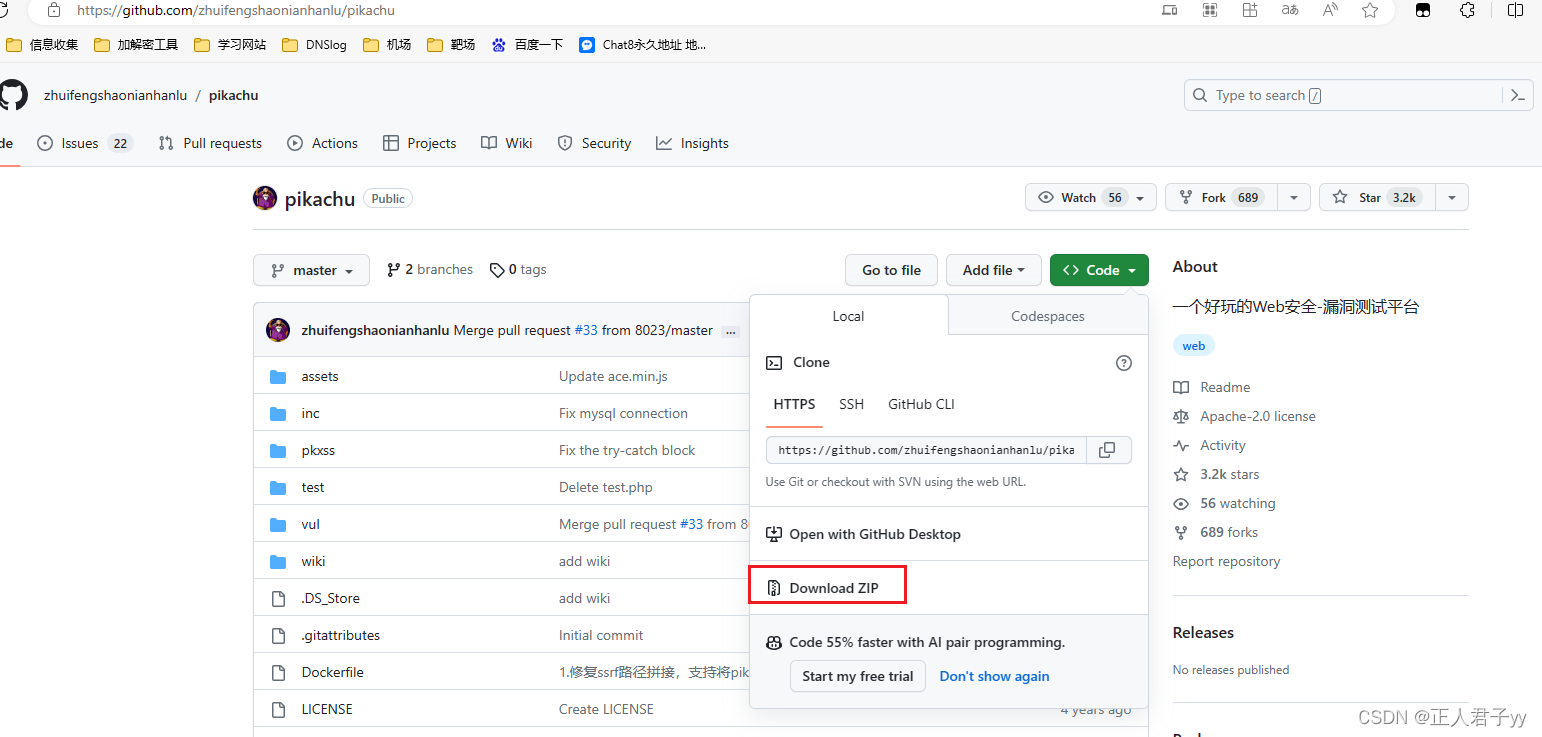Image resolution: width=1542 pixels, height=737 pixels.
Task: Open the Actions tab
Action: click(x=322, y=144)
